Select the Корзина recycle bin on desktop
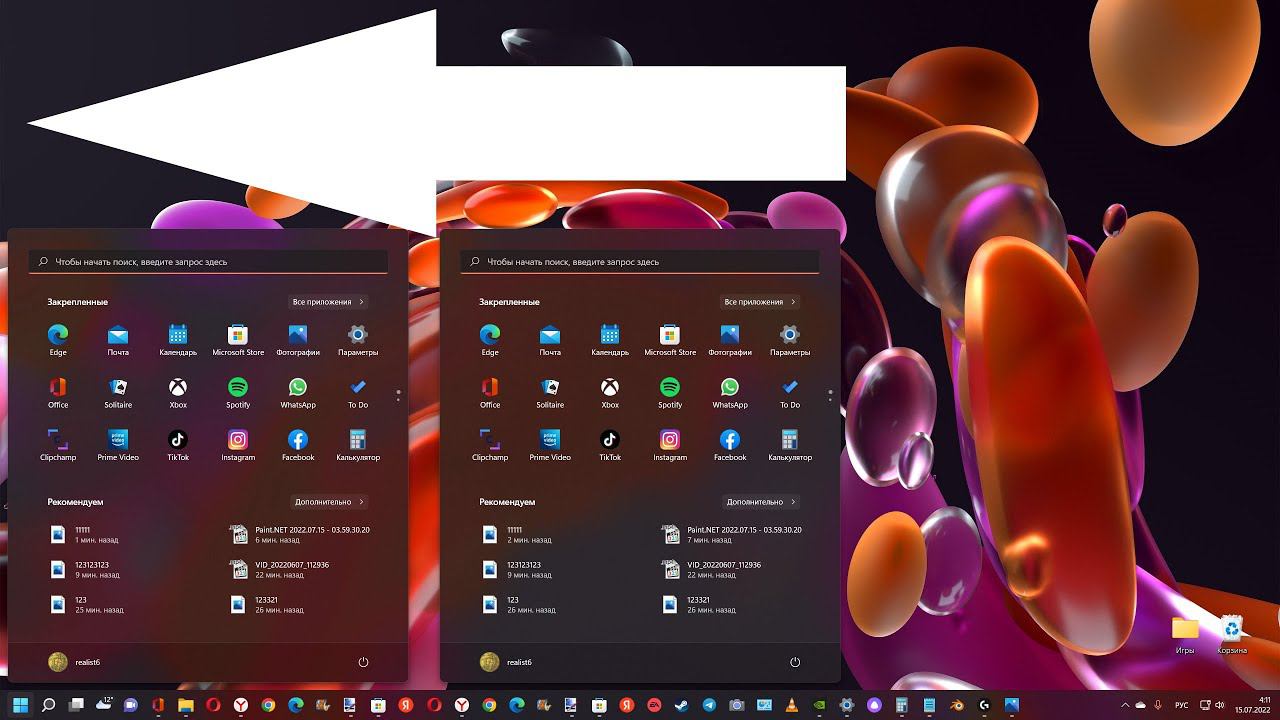The height and width of the screenshot is (720, 1280). [1232, 634]
